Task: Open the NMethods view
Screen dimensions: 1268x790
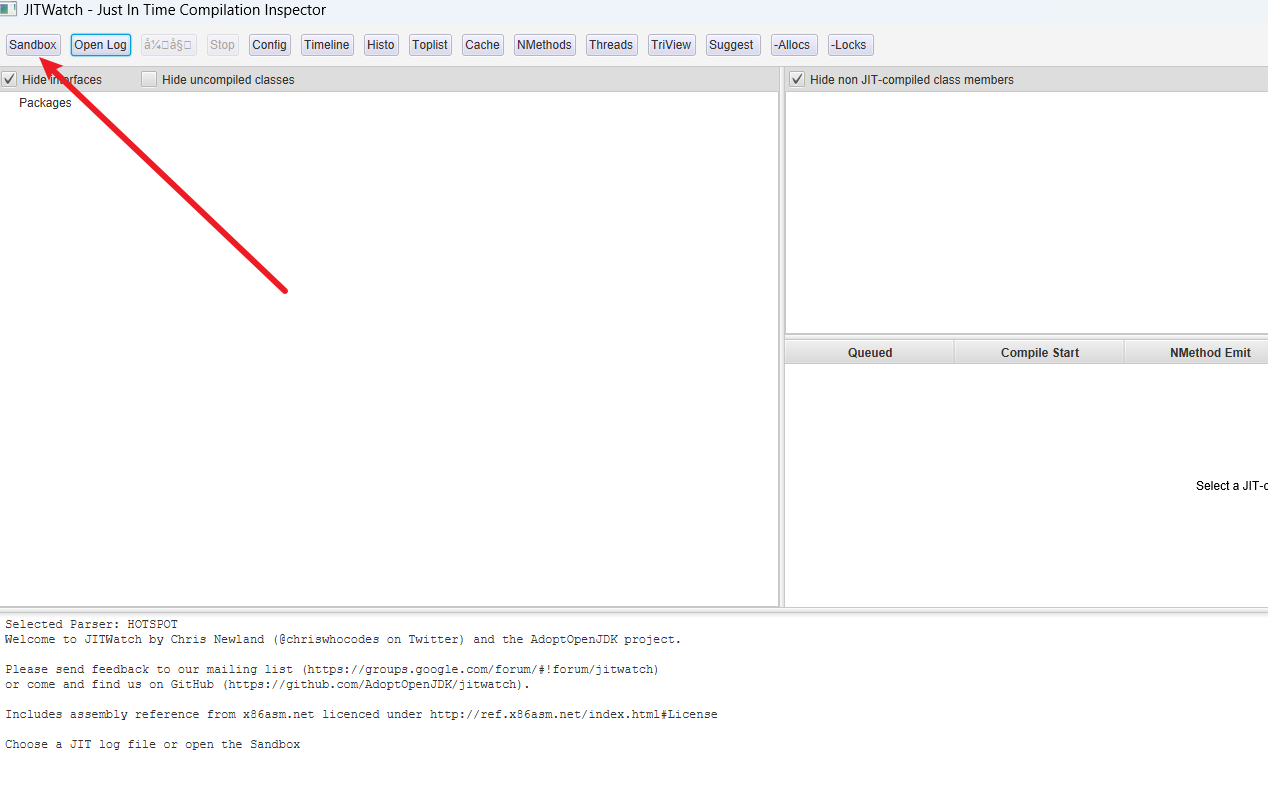Action: (x=544, y=45)
